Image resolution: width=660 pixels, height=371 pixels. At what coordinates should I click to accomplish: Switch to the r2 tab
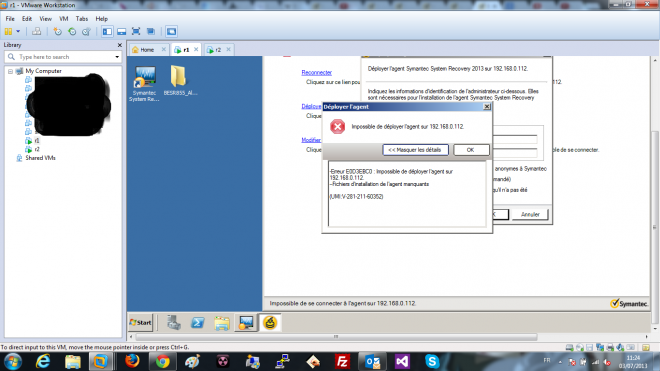218,50
